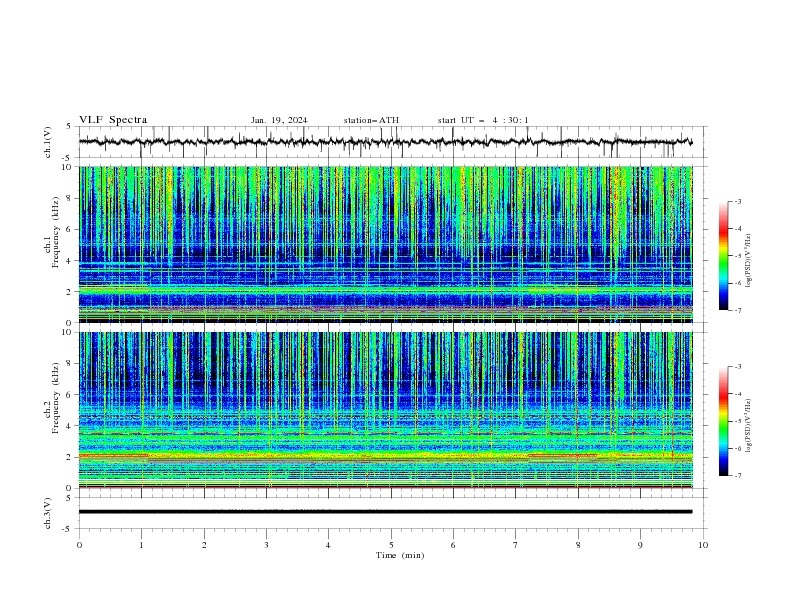Image resolution: width=792 pixels, height=612 pixels.
Task: Select the 'start UT = 4 :30: 1' text
Action: click(x=483, y=120)
